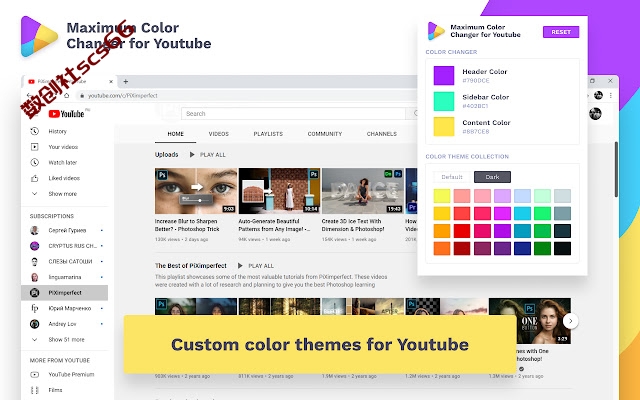
Task: Open Auto-Generate Beautiful Patterns video thumbnail
Action: pyautogui.click(x=279, y=191)
